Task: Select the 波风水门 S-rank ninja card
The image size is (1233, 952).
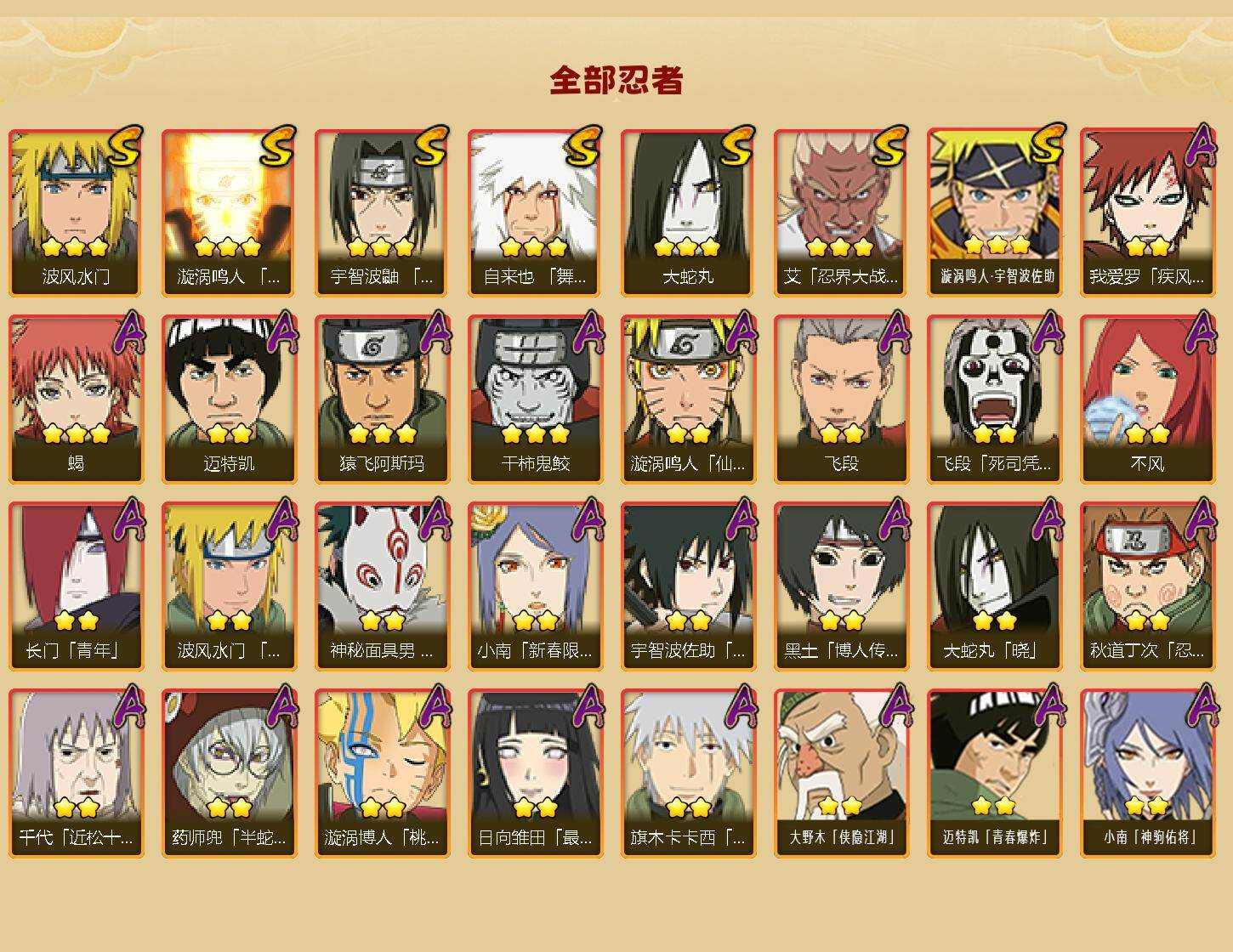Action: coord(76,212)
